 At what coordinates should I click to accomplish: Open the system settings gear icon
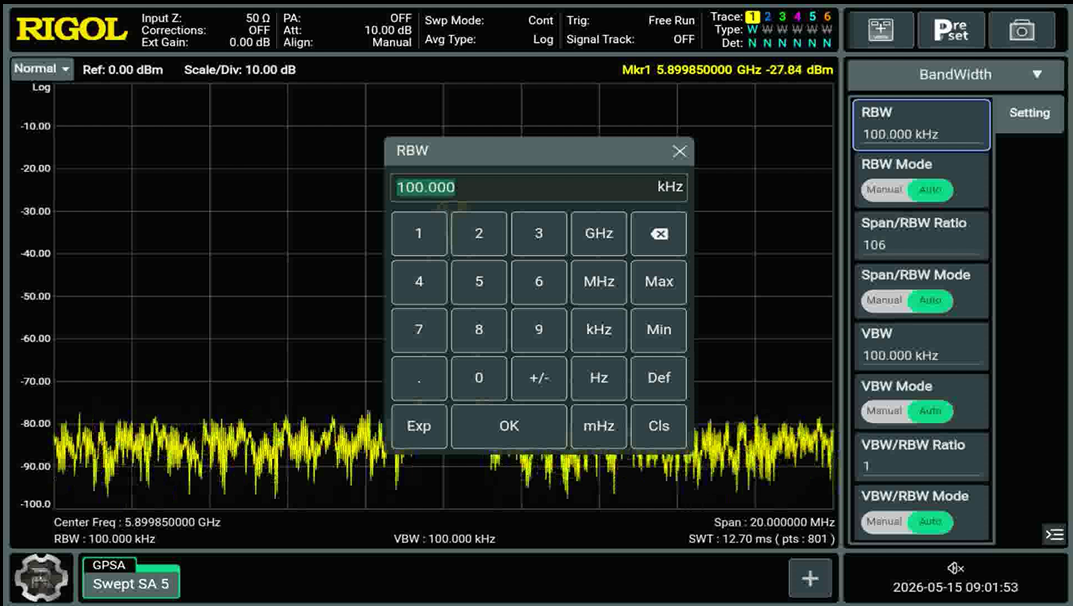point(41,579)
